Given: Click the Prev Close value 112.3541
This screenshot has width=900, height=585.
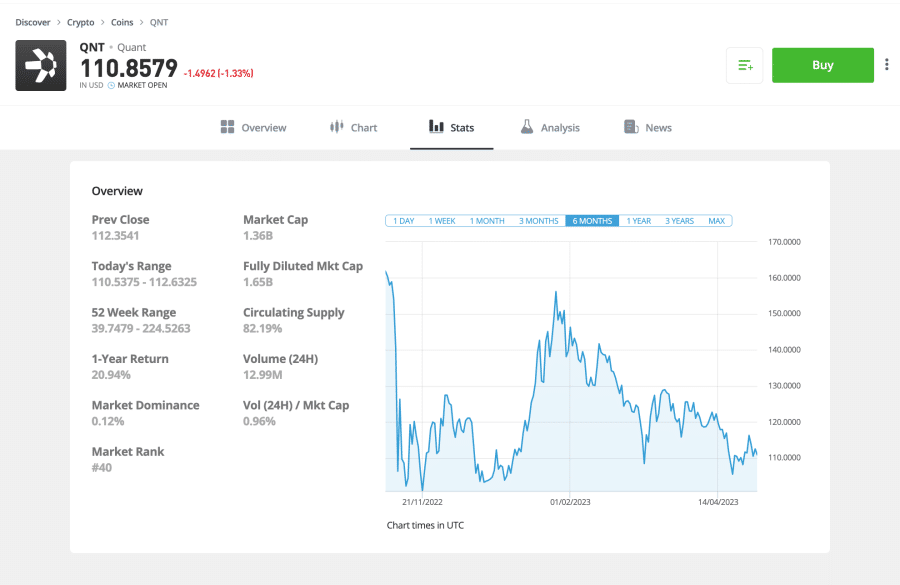Looking at the screenshot, I should [115, 236].
